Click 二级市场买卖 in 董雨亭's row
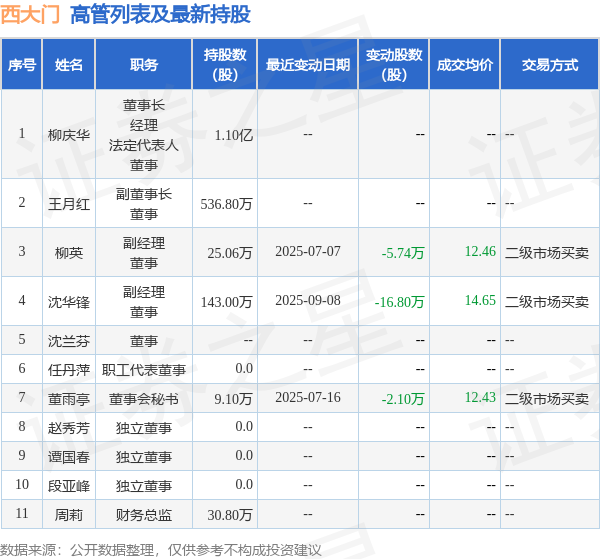Screen dimensions: 600x559 (x=547, y=399)
